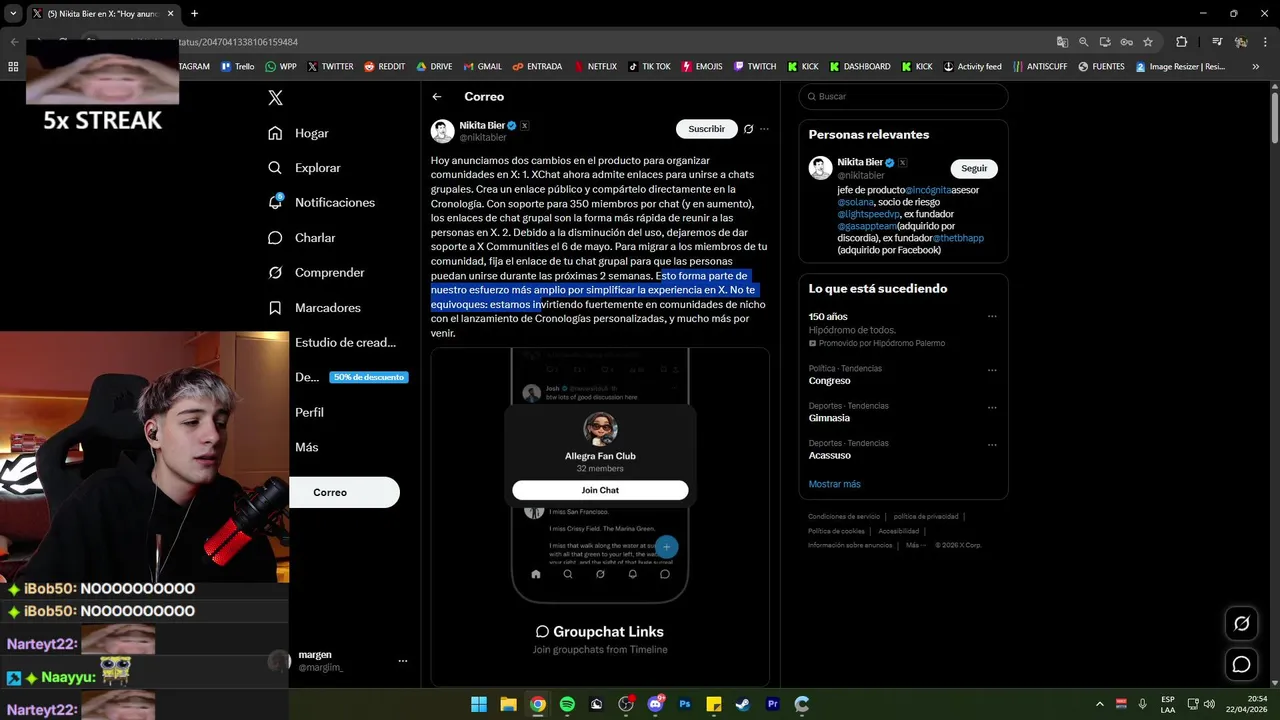Open the @lightspeedvp mention link
Screen dimensions: 1280x720
point(867,214)
